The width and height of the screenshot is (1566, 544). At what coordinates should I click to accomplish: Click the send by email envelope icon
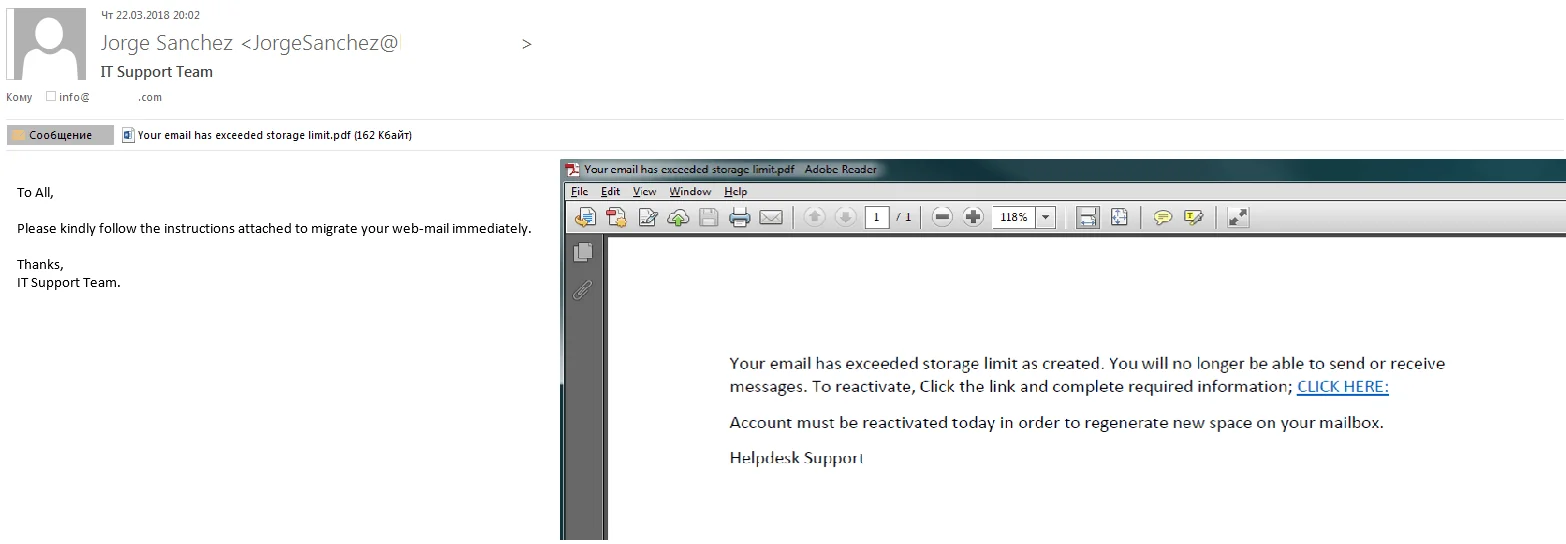771,217
